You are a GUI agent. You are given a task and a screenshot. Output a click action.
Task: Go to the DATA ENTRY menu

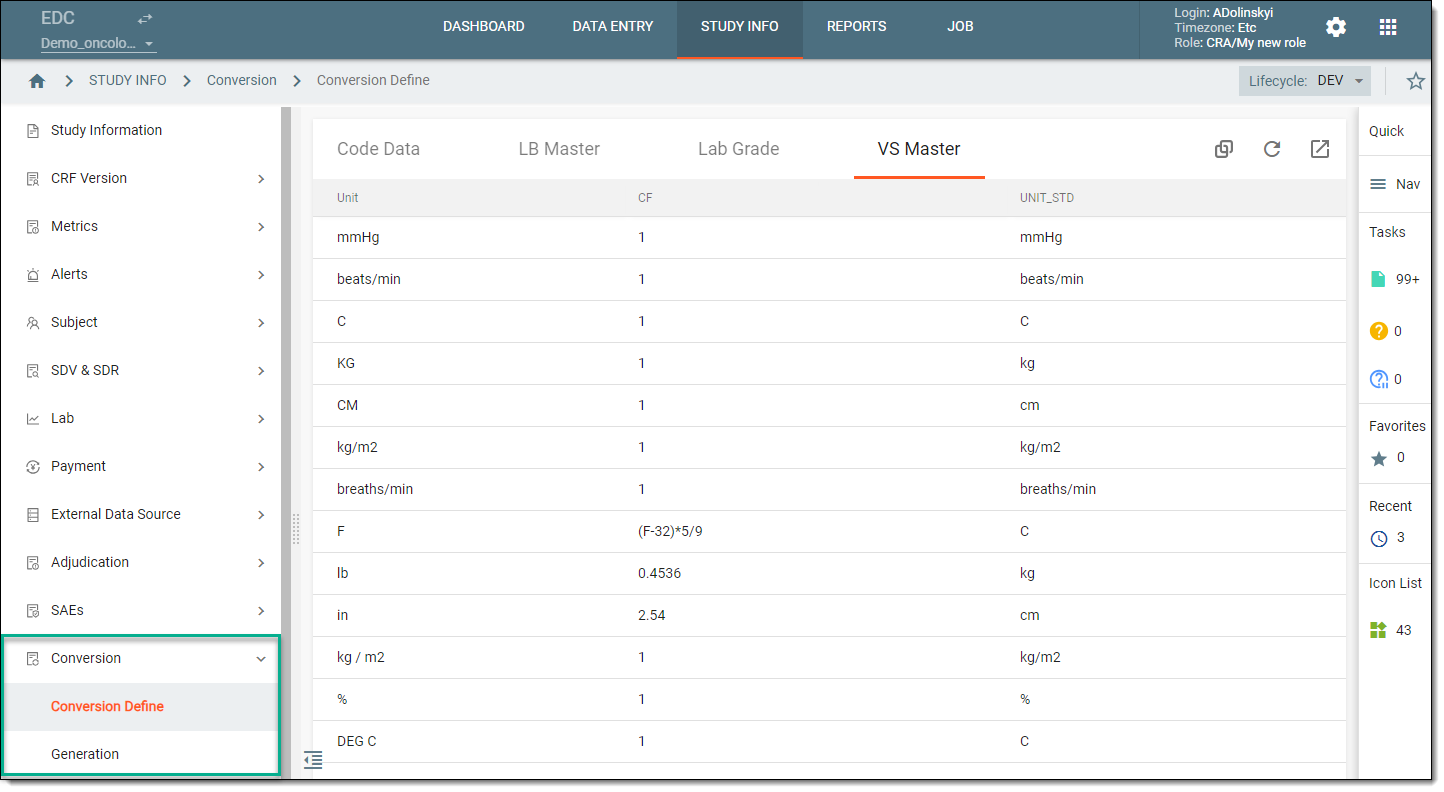(613, 27)
